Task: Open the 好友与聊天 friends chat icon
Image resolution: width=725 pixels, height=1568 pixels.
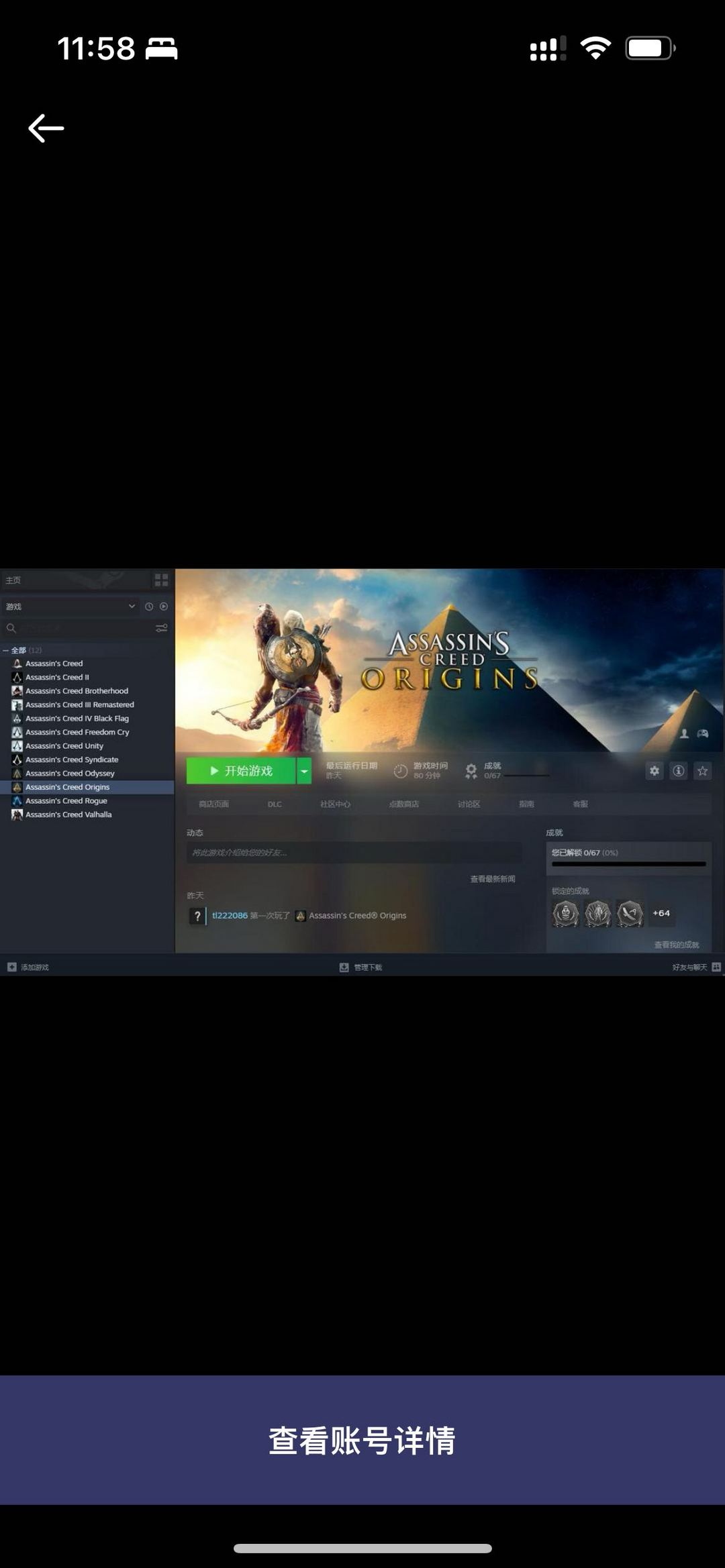Action: tap(716, 967)
